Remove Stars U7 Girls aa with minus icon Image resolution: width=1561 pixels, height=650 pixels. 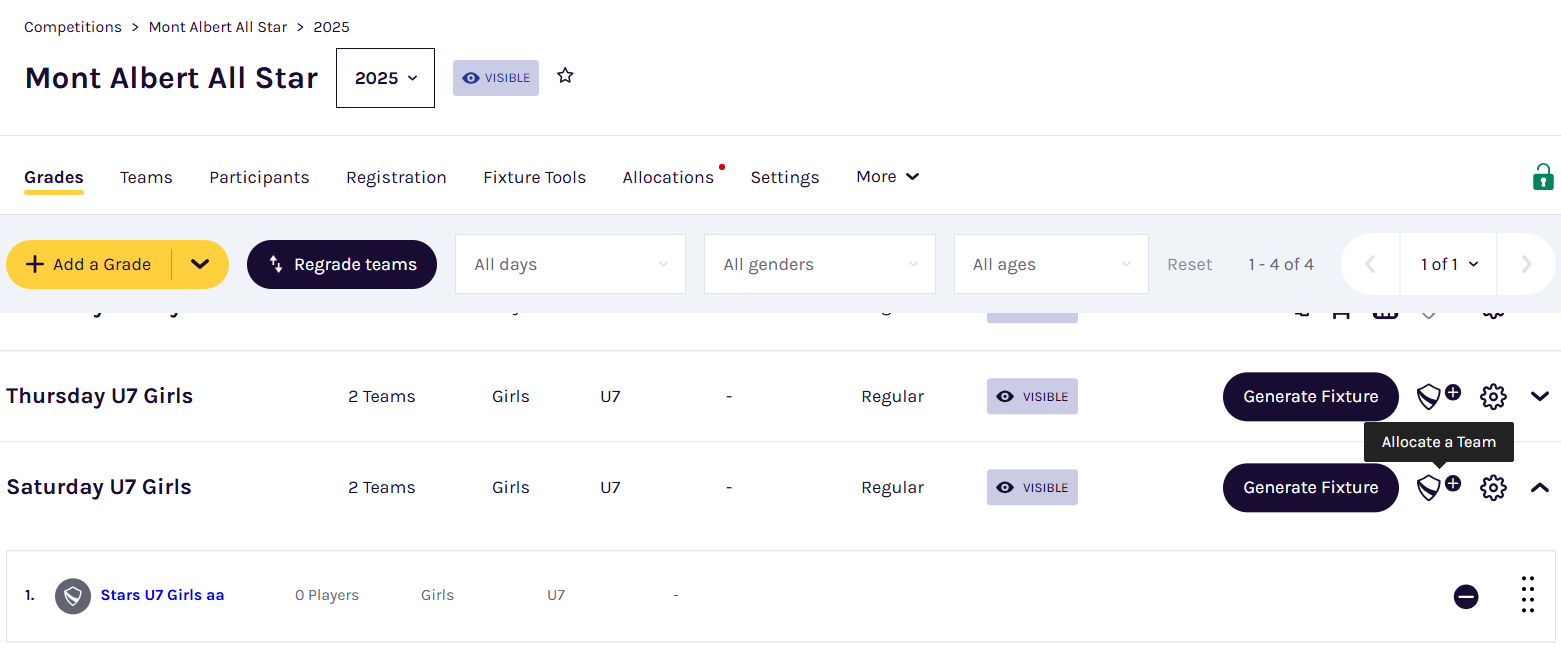point(1466,597)
